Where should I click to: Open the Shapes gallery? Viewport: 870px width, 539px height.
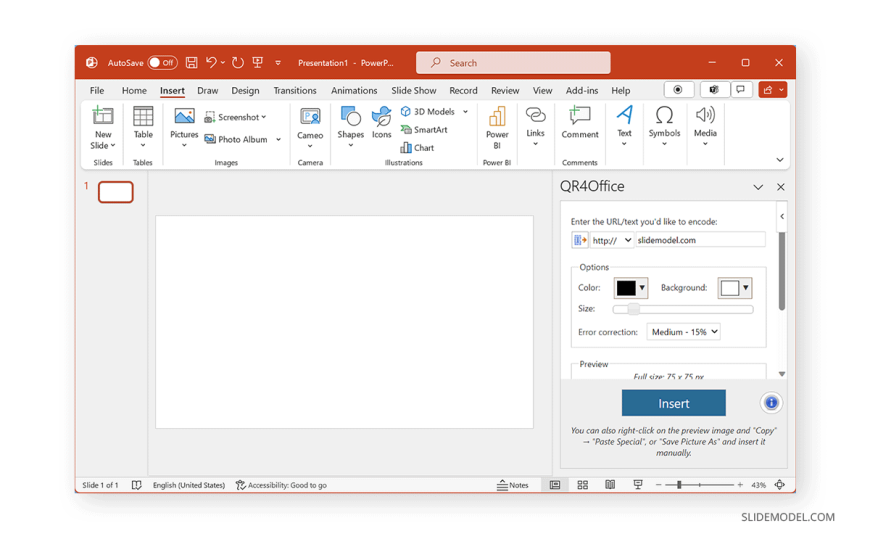(x=351, y=127)
